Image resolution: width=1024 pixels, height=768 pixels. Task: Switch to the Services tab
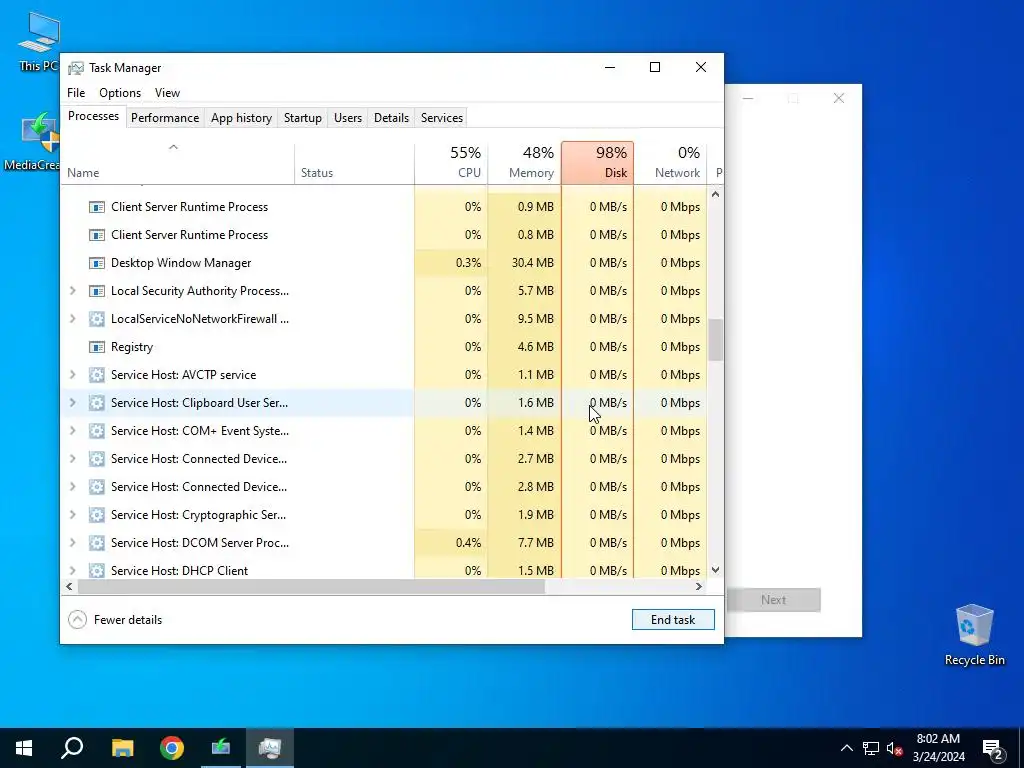(x=441, y=118)
